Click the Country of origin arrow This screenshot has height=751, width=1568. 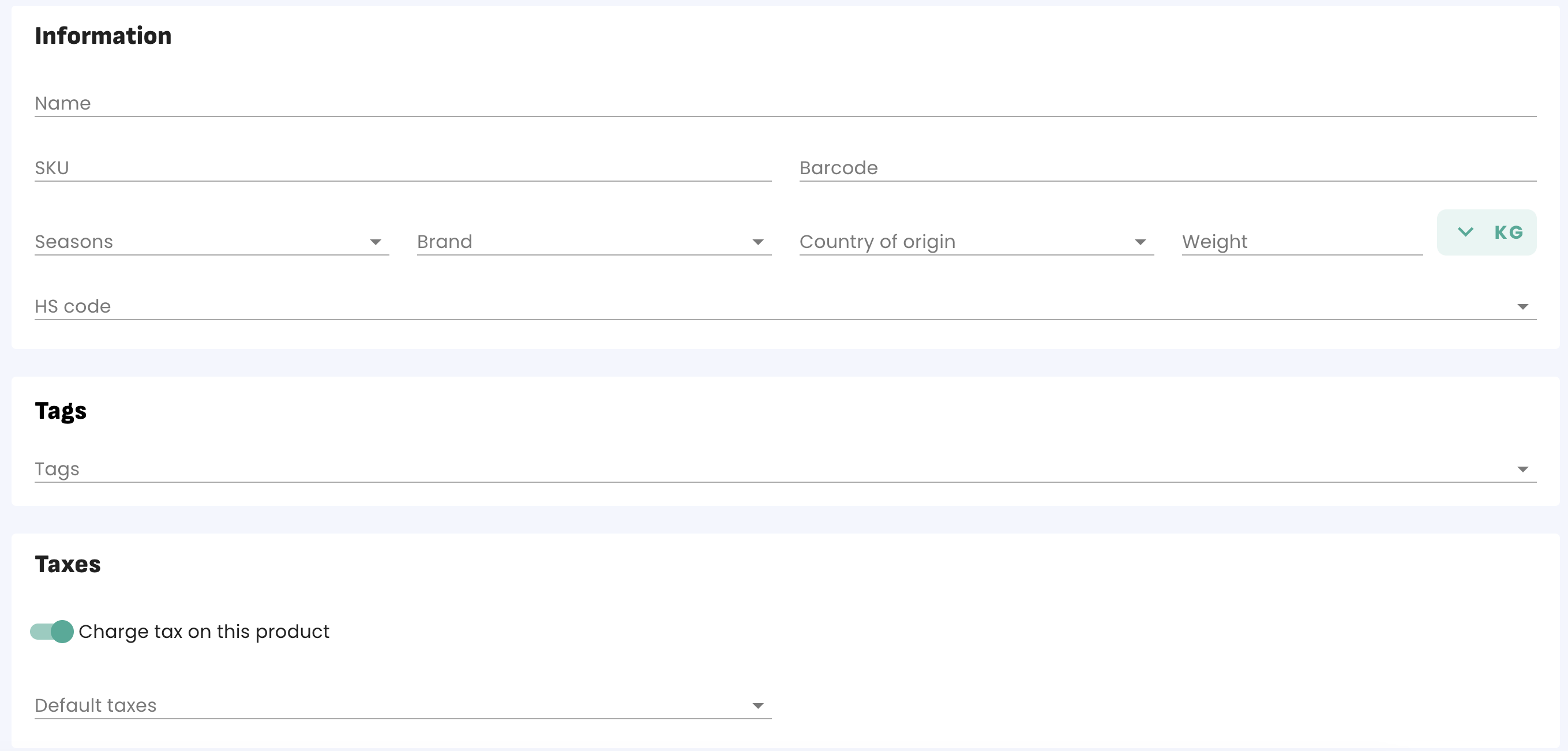[1140, 242]
